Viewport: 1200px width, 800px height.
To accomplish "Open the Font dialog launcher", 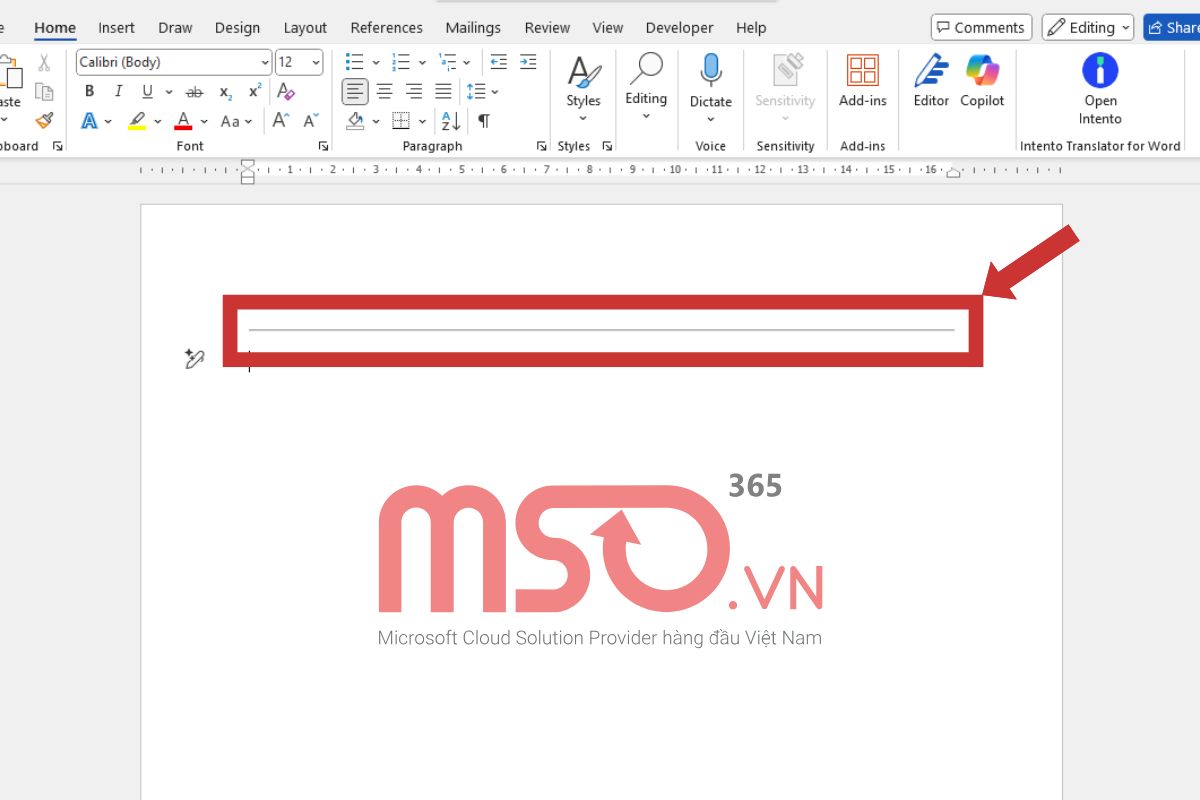I will [323, 146].
